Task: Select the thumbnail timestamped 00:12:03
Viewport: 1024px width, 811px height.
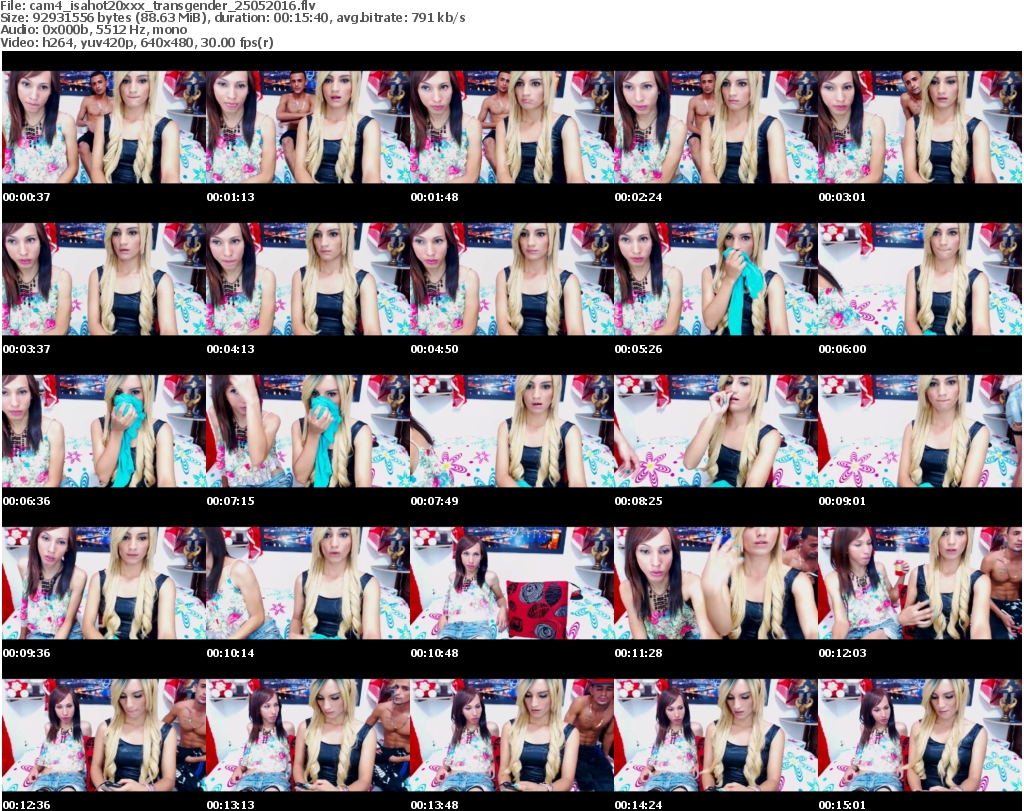Action: [920, 584]
